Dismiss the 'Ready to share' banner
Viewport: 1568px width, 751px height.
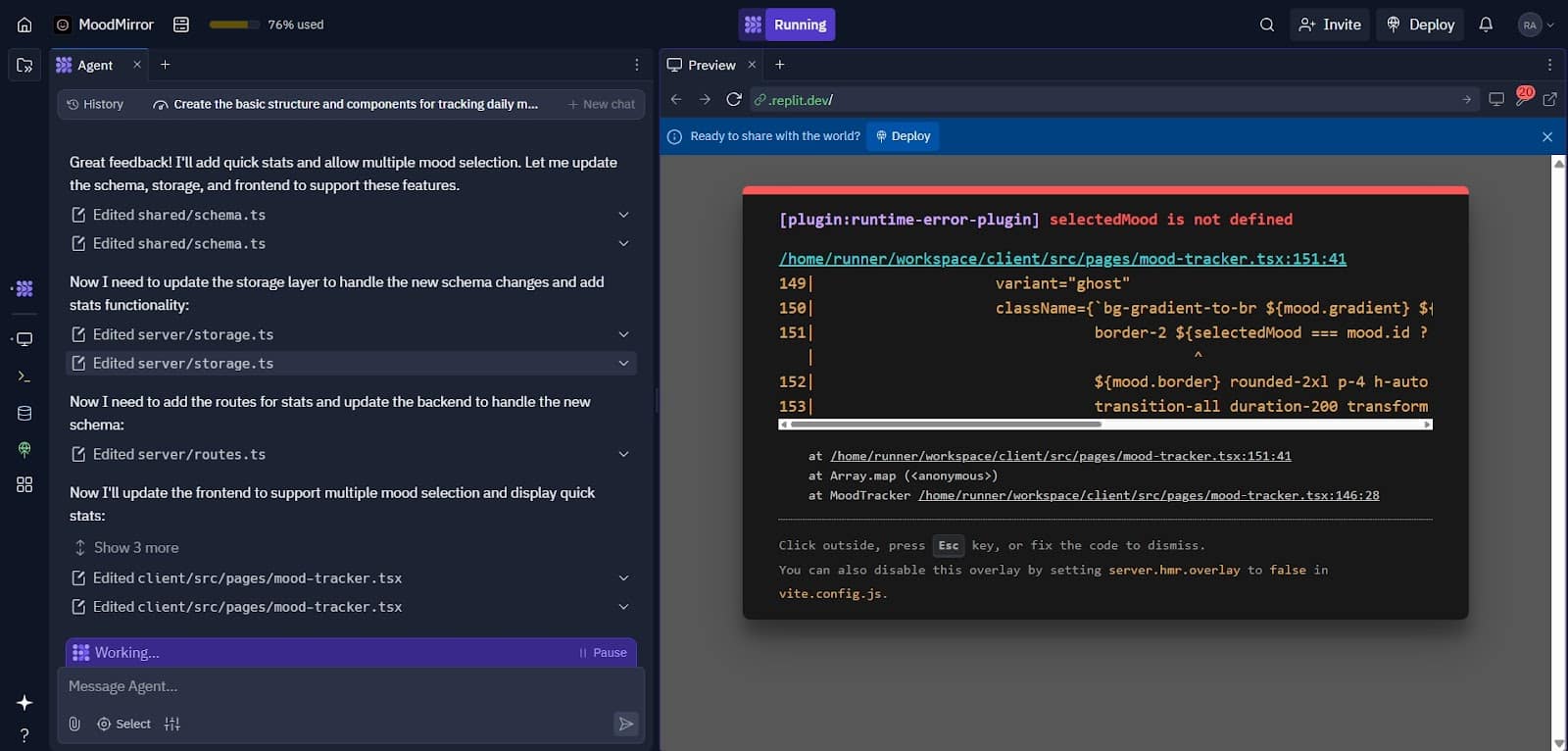point(1547,136)
